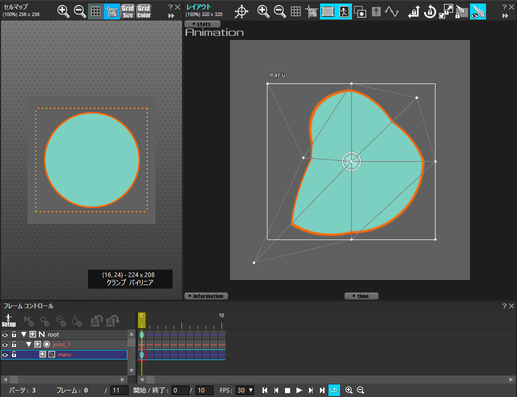
Task: Toggle loop playback button
Action: pos(334,390)
